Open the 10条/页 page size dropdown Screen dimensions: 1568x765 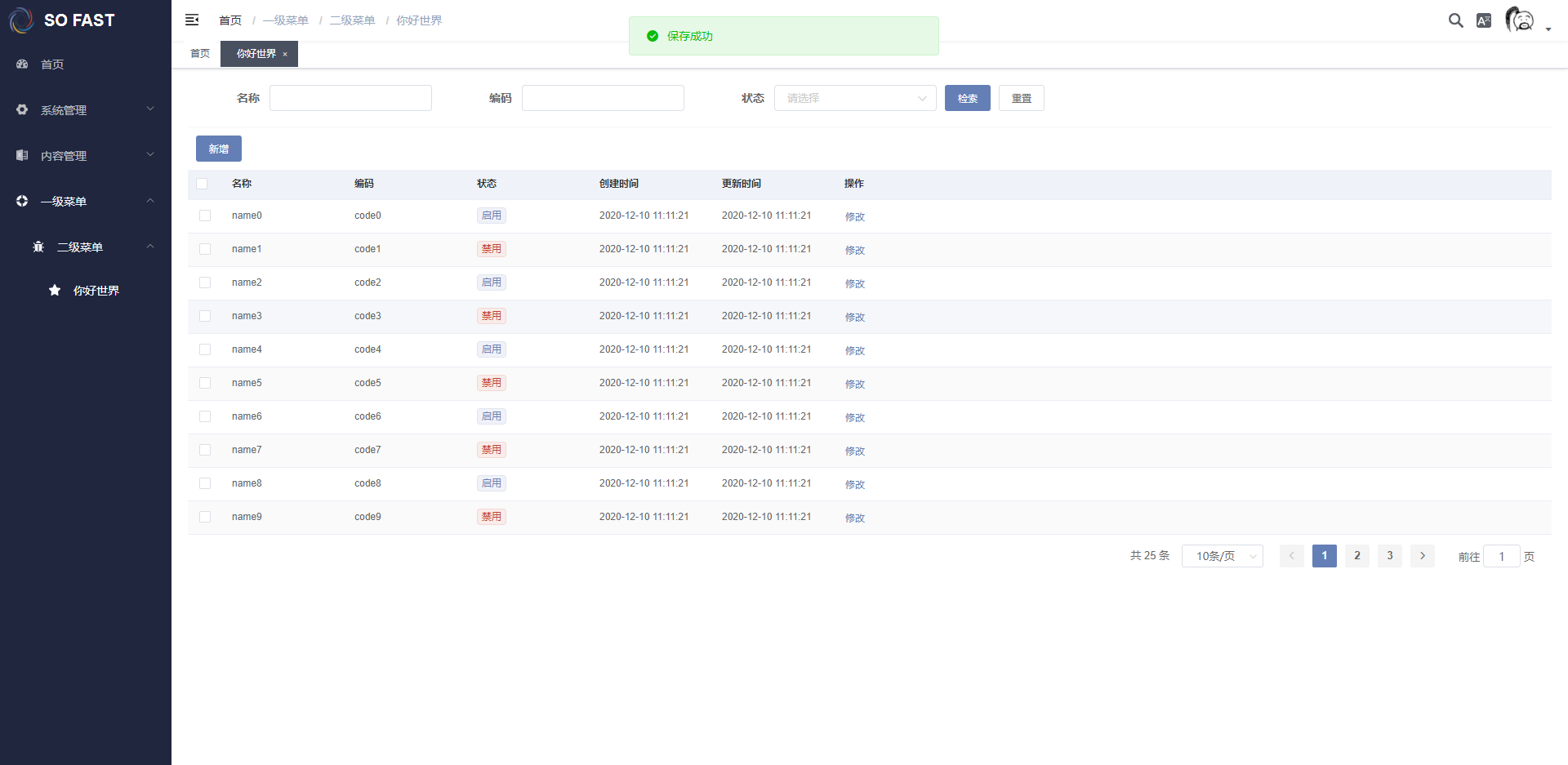click(x=1222, y=556)
